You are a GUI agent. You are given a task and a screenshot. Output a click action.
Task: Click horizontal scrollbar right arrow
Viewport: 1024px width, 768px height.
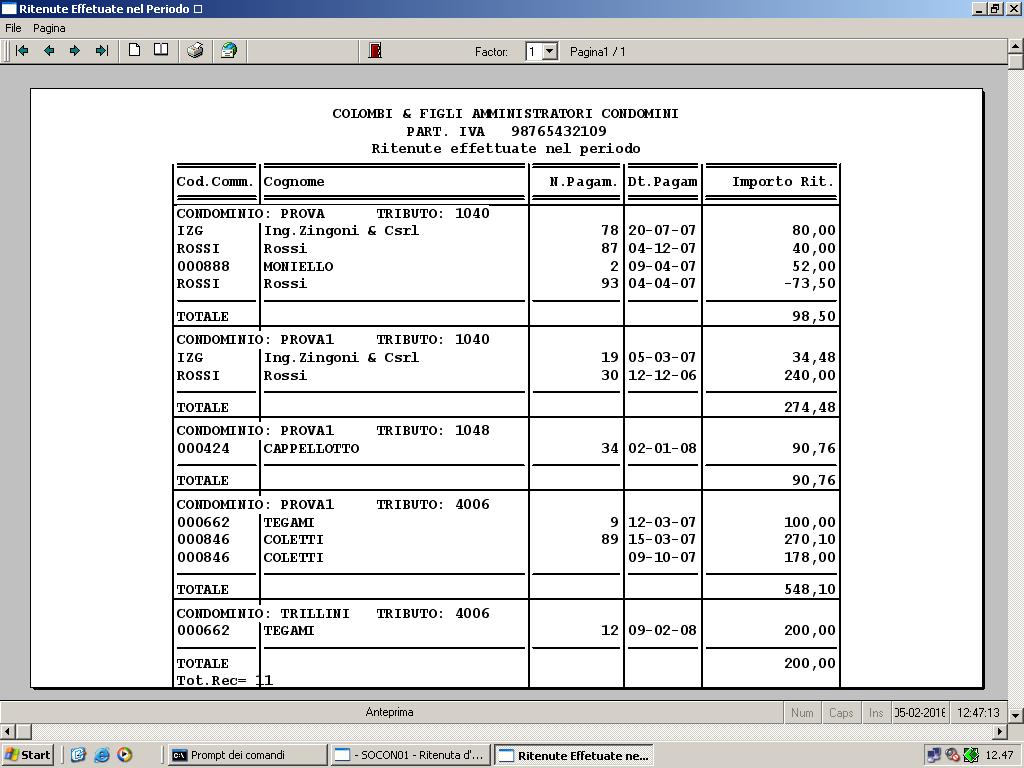tap(1000, 731)
